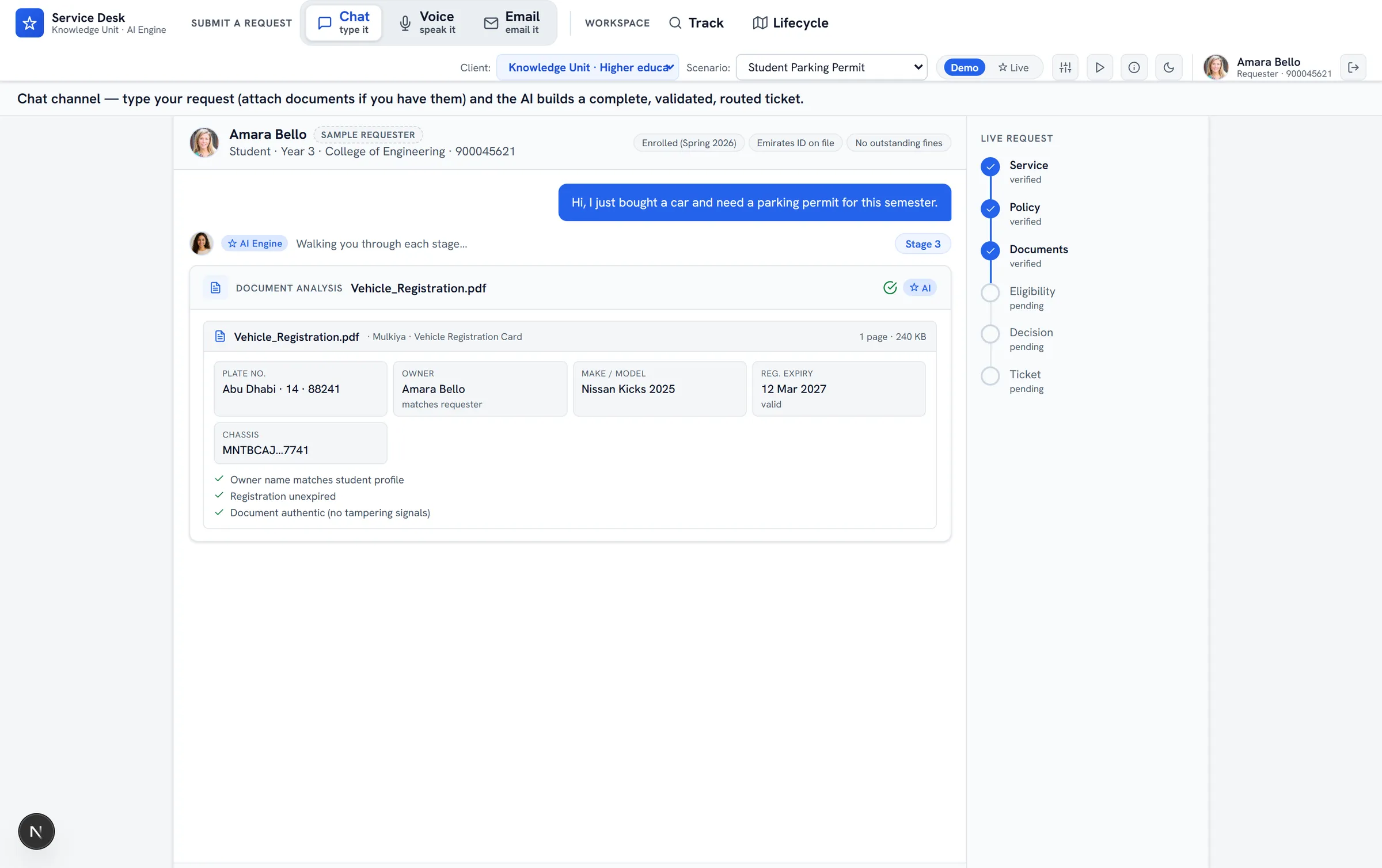This screenshot has width=1382, height=868.
Task: Click the play demo icon
Action: 1100,67
